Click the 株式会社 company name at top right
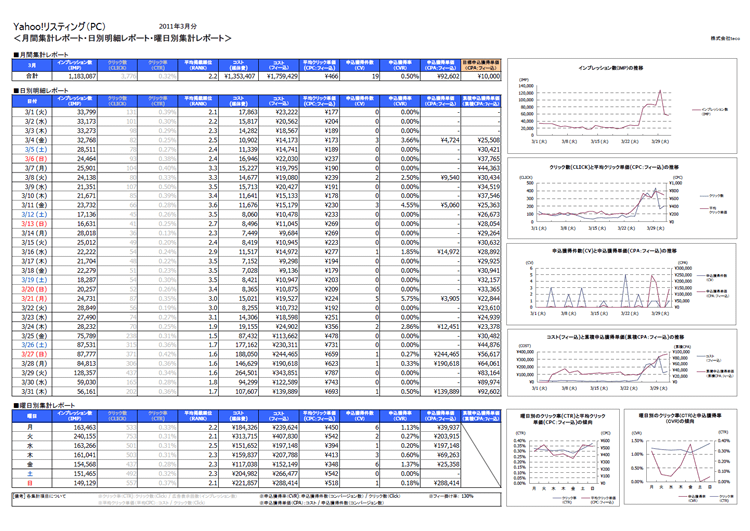Image resolution: width=750 pixels, height=531 pixels. pyautogui.click(x=725, y=38)
